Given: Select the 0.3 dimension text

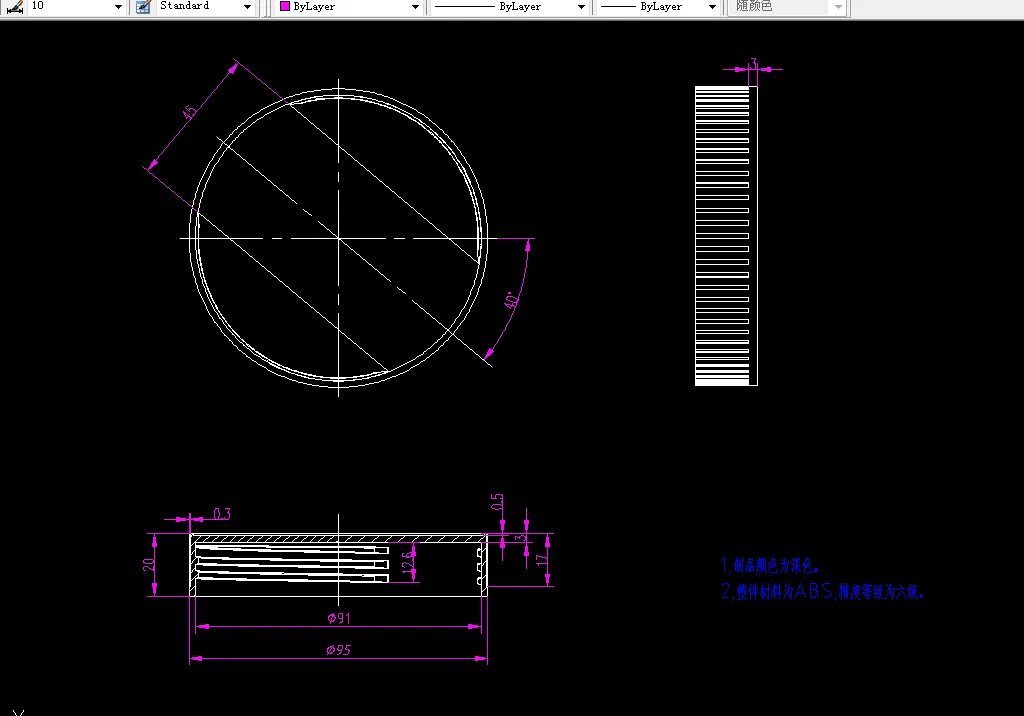Looking at the screenshot, I should click(222, 514).
